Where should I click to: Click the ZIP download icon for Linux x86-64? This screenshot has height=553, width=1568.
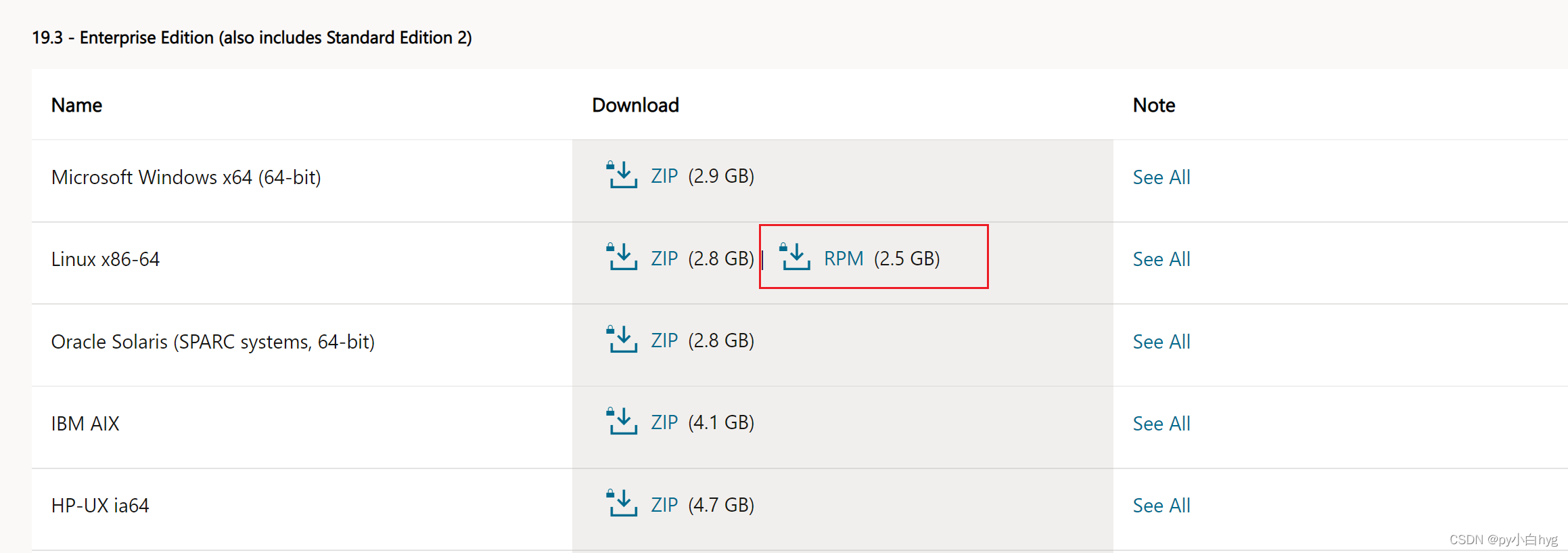[x=622, y=258]
